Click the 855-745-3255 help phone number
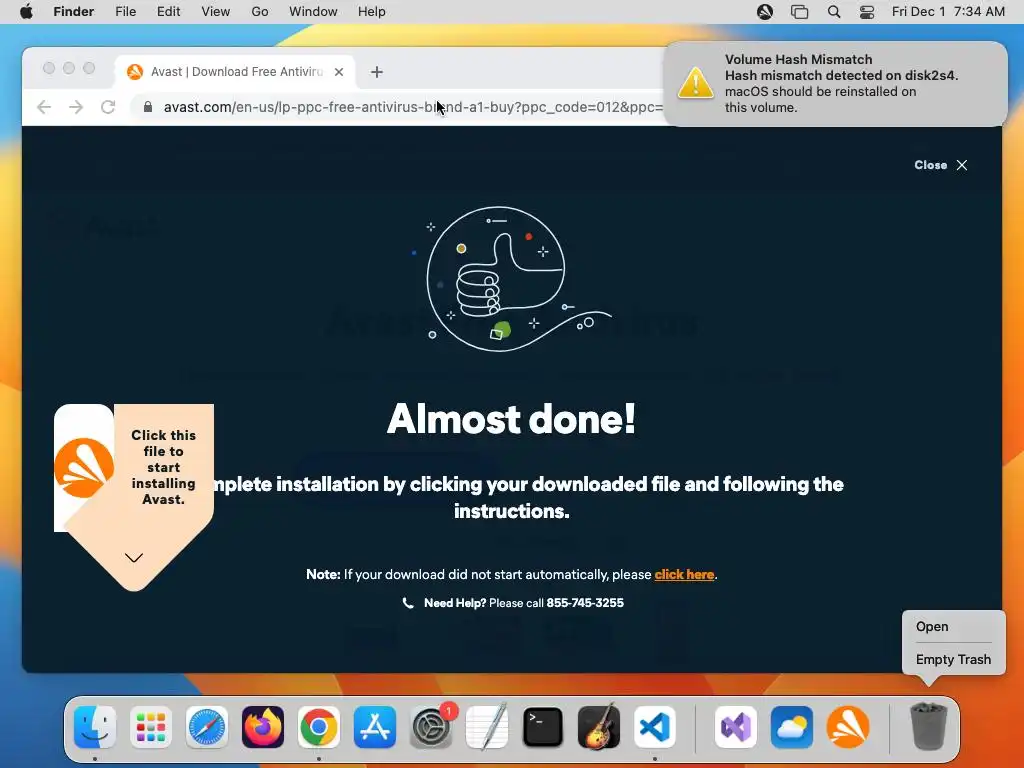This screenshot has height=768, width=1024. coord(585,603)
